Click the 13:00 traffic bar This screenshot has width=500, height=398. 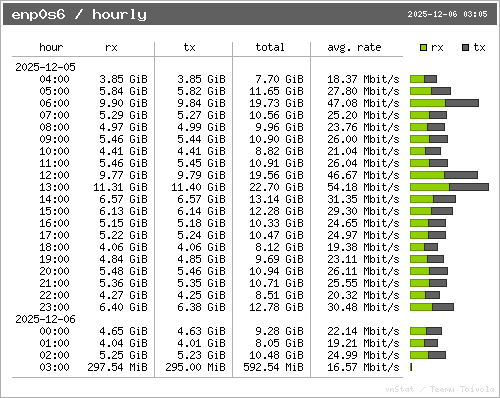[449, 187]
